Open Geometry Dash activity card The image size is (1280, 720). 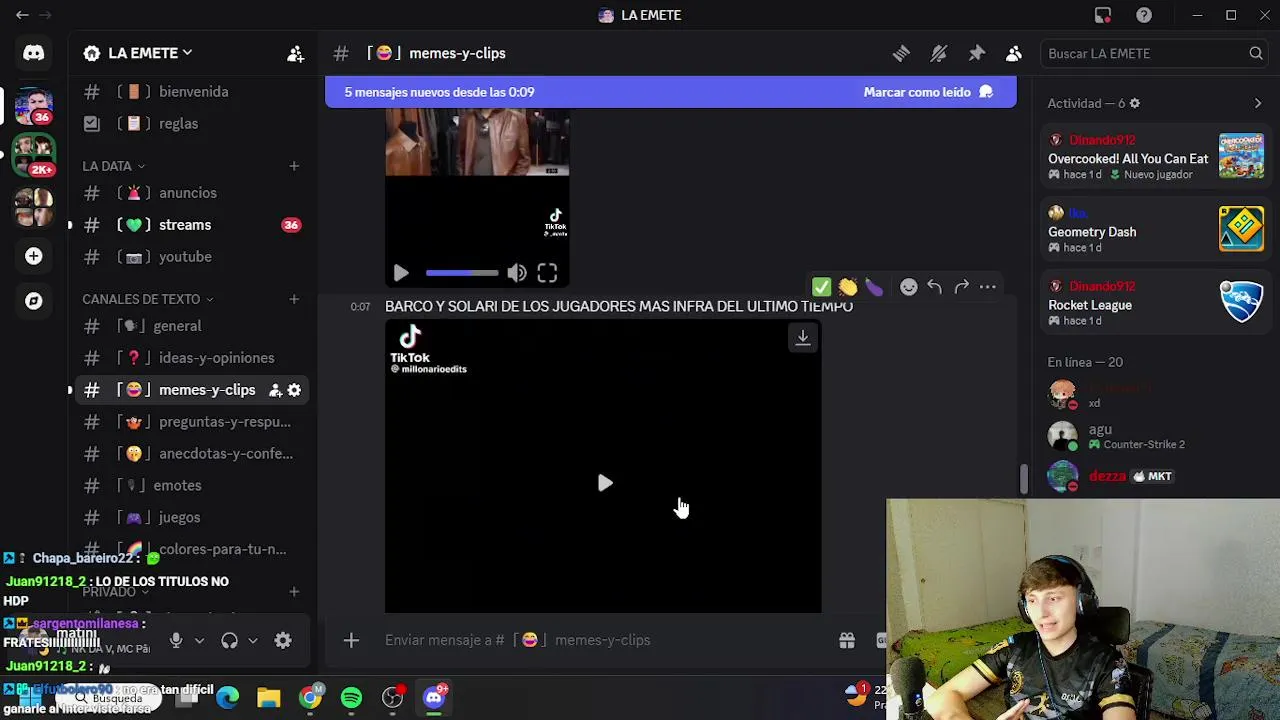tap(1154, 230)
